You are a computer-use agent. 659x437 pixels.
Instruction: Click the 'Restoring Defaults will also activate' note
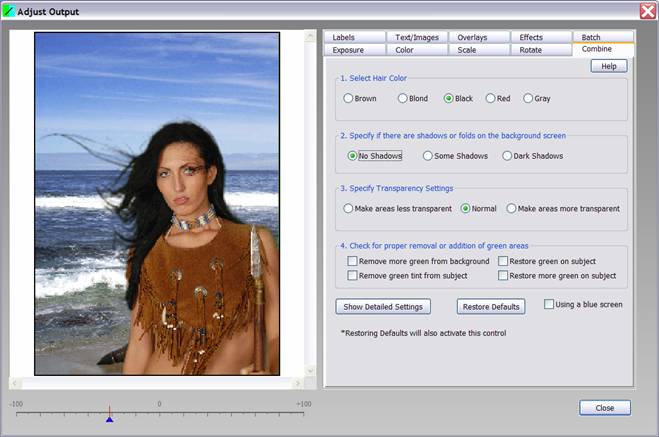point(423,333)
